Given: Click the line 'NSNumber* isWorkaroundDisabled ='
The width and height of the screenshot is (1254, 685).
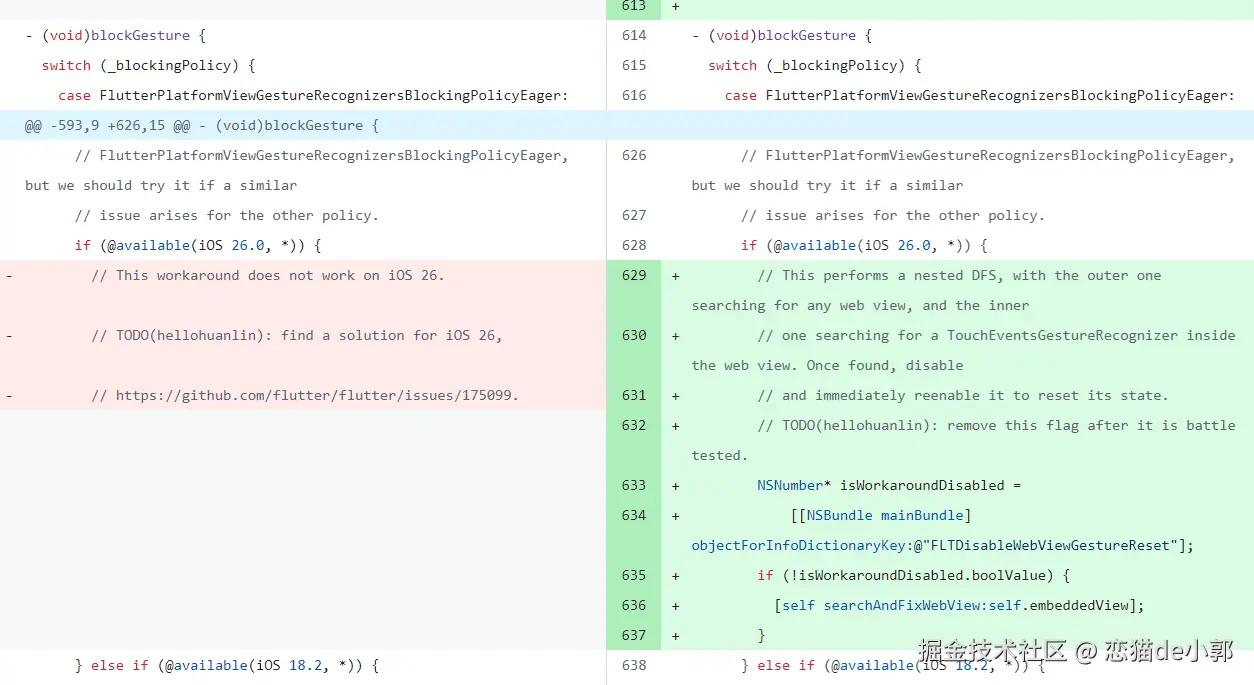Looking at the screenshot, I should pyautogui.click(x=889, y=485).
